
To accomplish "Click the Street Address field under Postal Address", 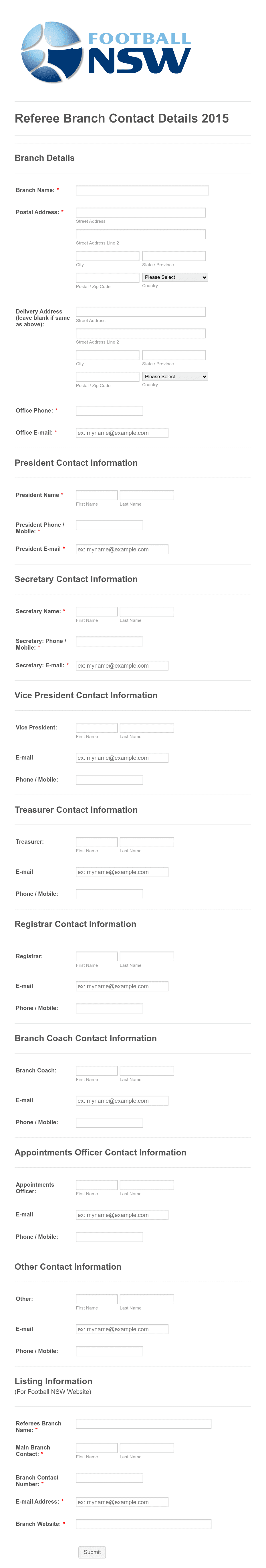I will tap(140, 212).
